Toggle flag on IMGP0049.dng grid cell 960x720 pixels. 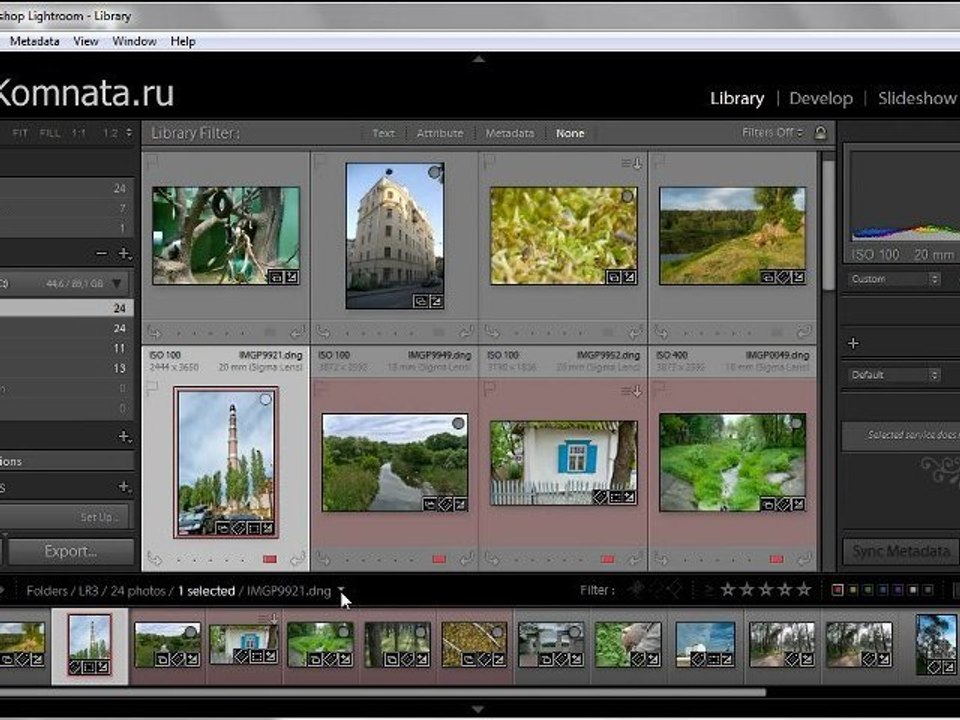[x=658, y=388]
